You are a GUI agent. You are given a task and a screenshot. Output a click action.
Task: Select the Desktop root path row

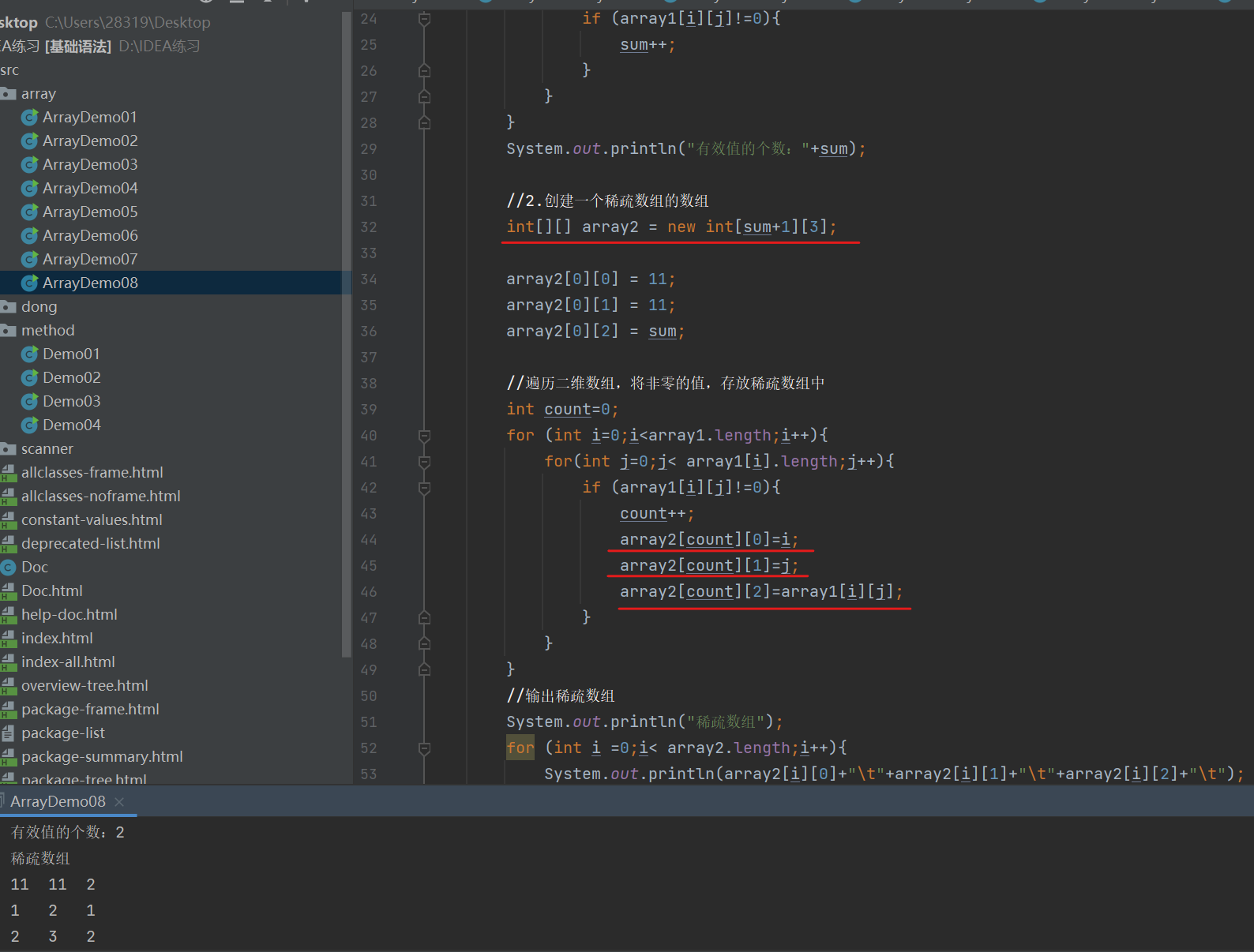click(x=105, y=23)
